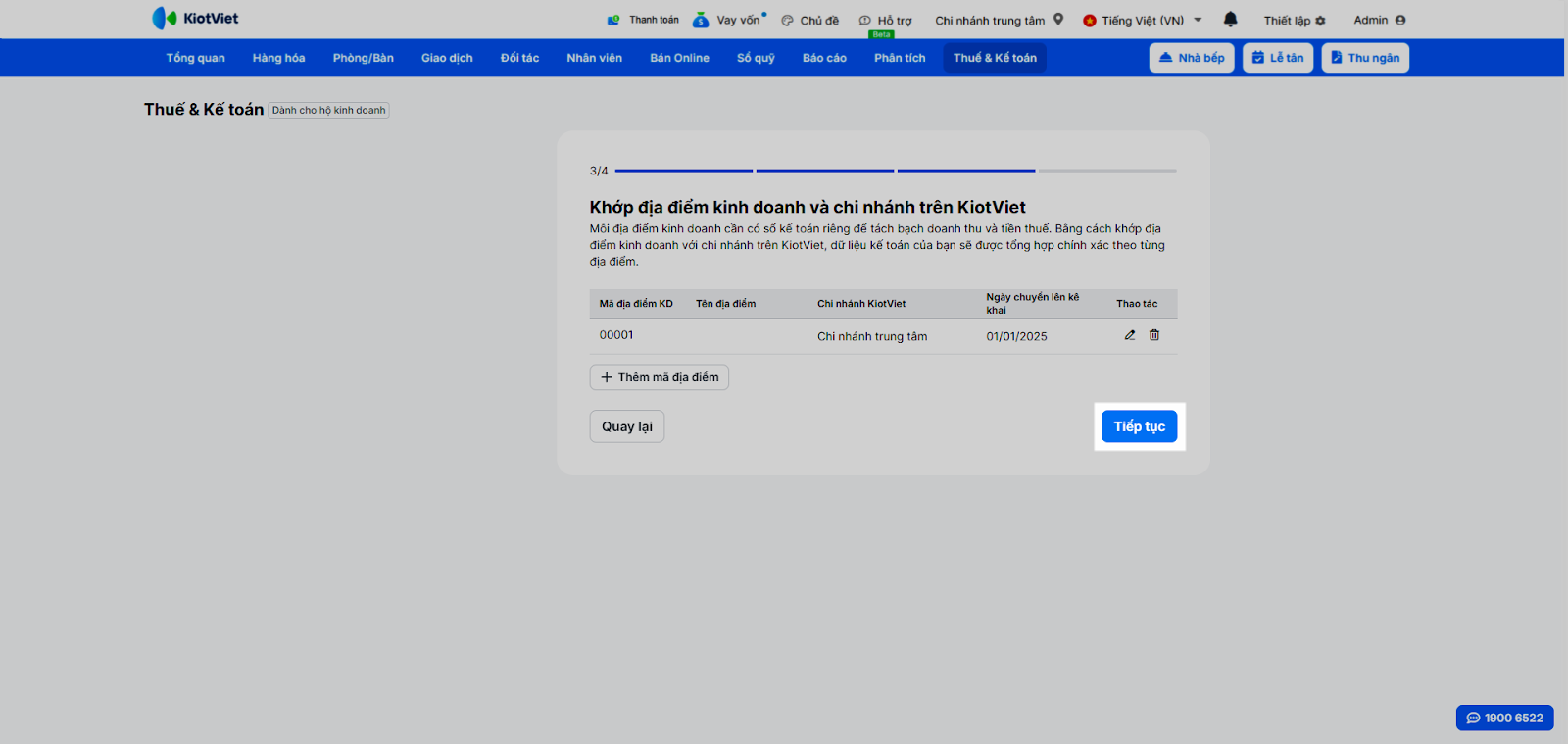Click the Dành cho hộ kinh doanh badge
The image size is (1568, 744).
pos(328,111)
